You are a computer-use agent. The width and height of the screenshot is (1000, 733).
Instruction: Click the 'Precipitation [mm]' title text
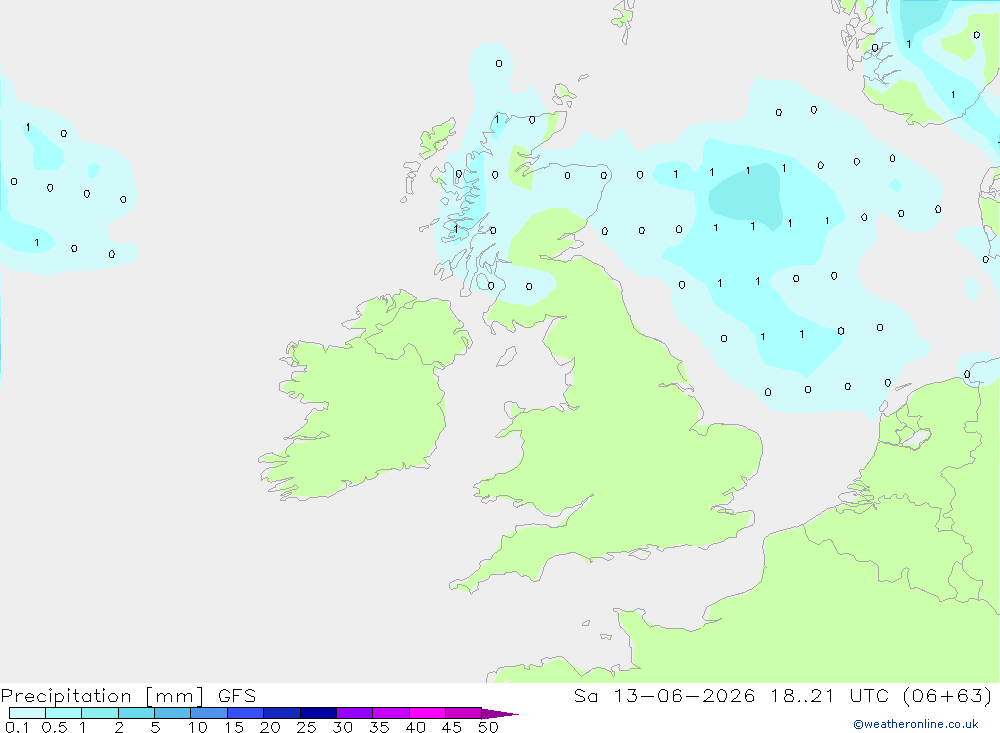pos(102,695)
